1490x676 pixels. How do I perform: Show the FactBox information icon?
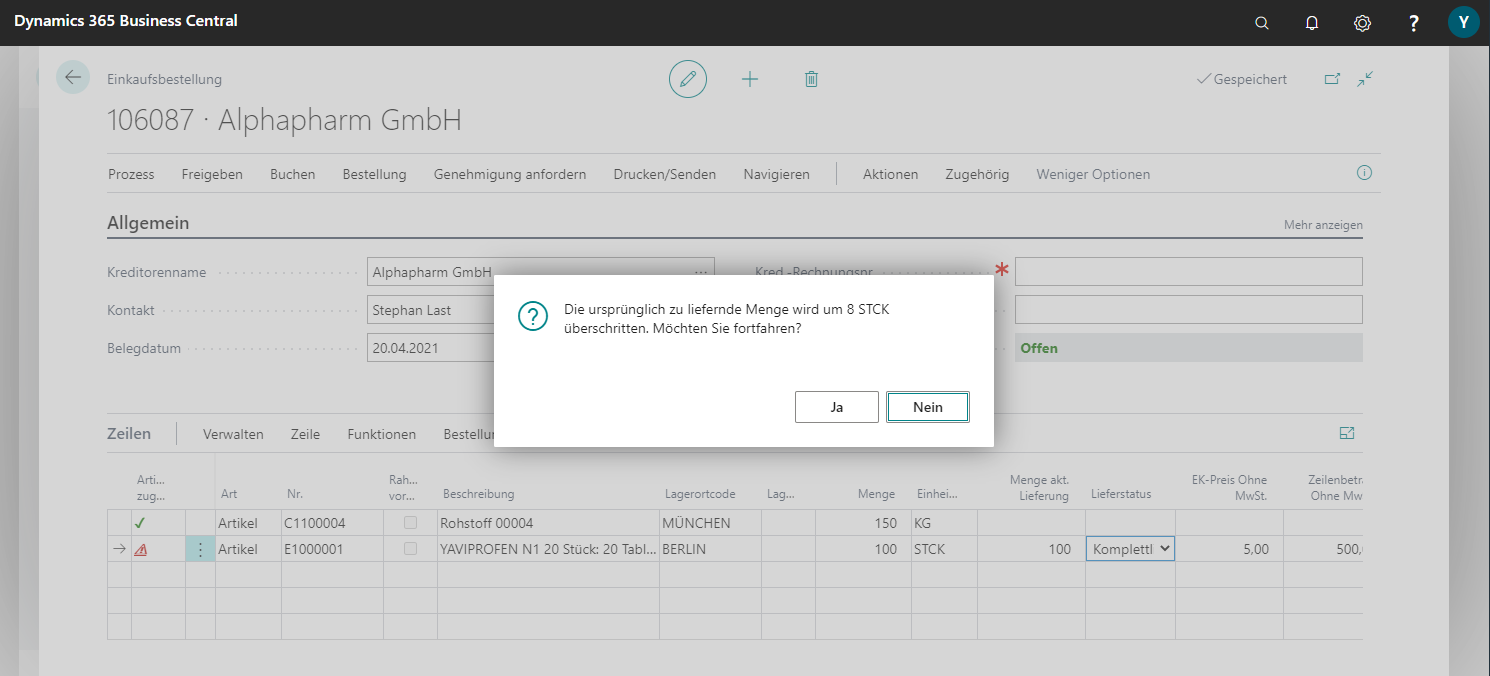pyautogui.click(x=1364, y=173)
